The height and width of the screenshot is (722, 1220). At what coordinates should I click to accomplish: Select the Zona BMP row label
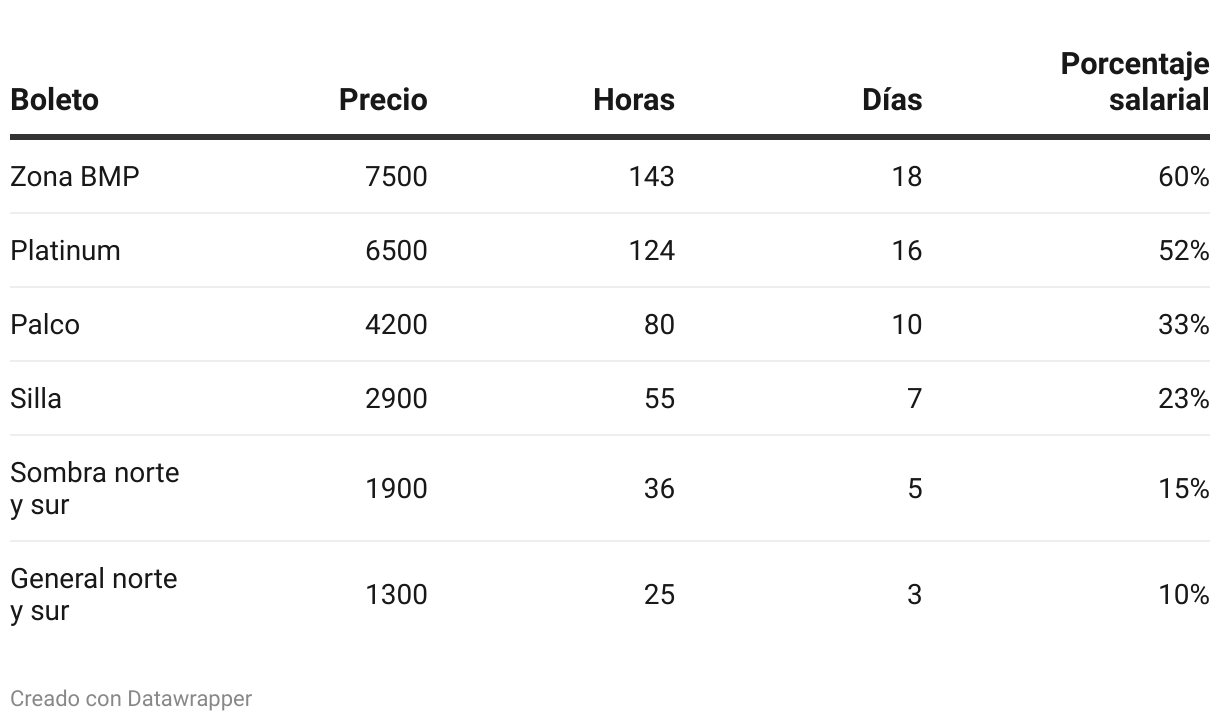75,177
